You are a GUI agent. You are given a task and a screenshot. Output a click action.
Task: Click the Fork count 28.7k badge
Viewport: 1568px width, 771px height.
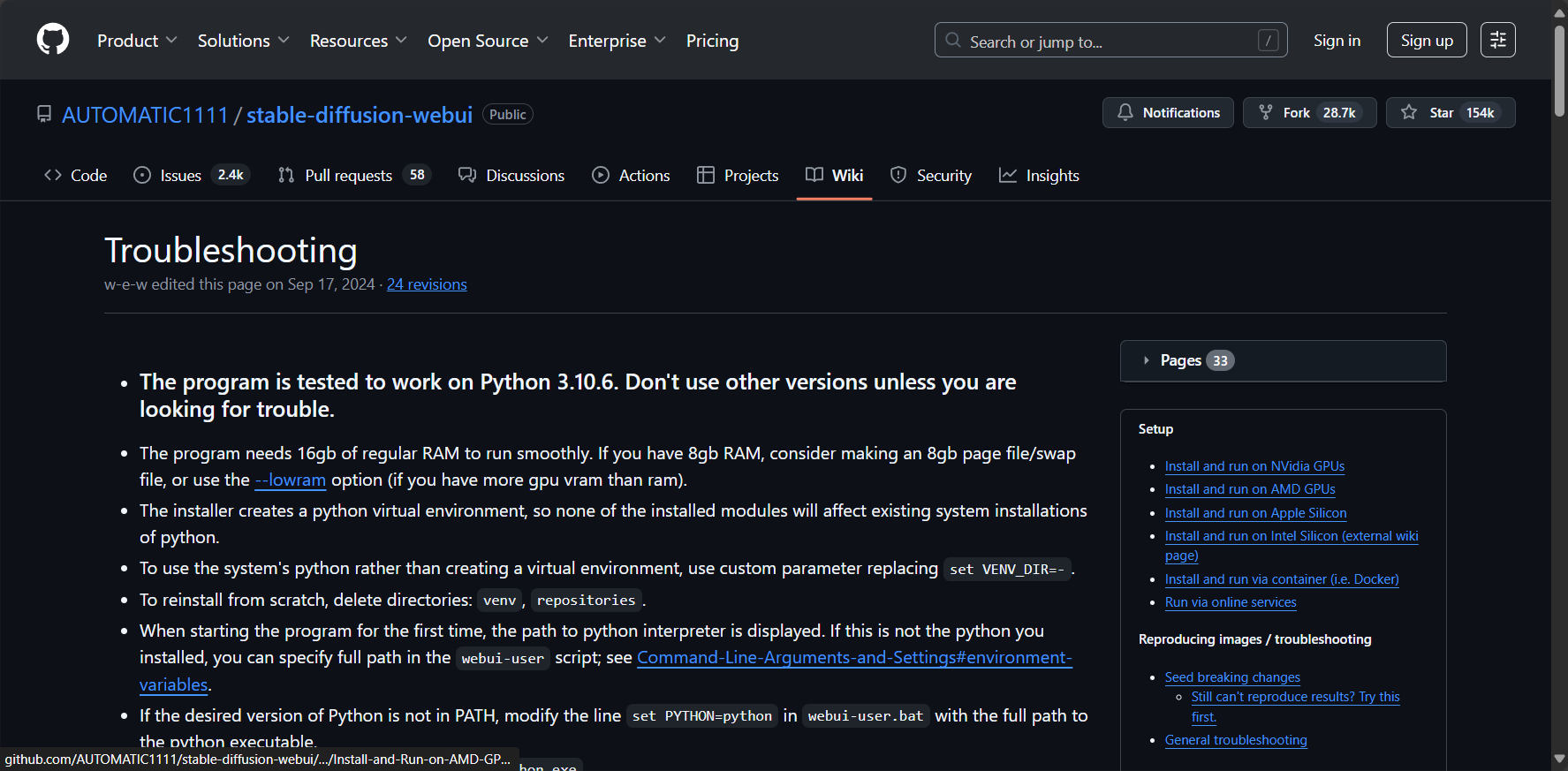pyautogui.click(x=1339, y=112)
